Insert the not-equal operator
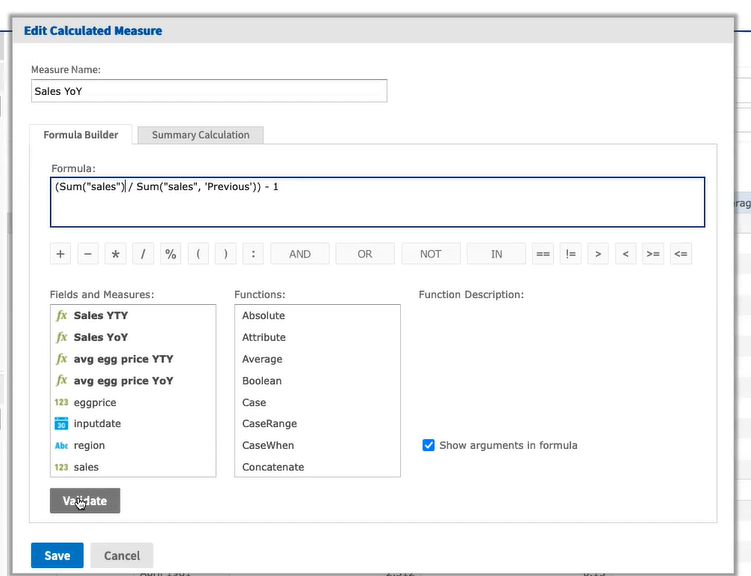 570,254
